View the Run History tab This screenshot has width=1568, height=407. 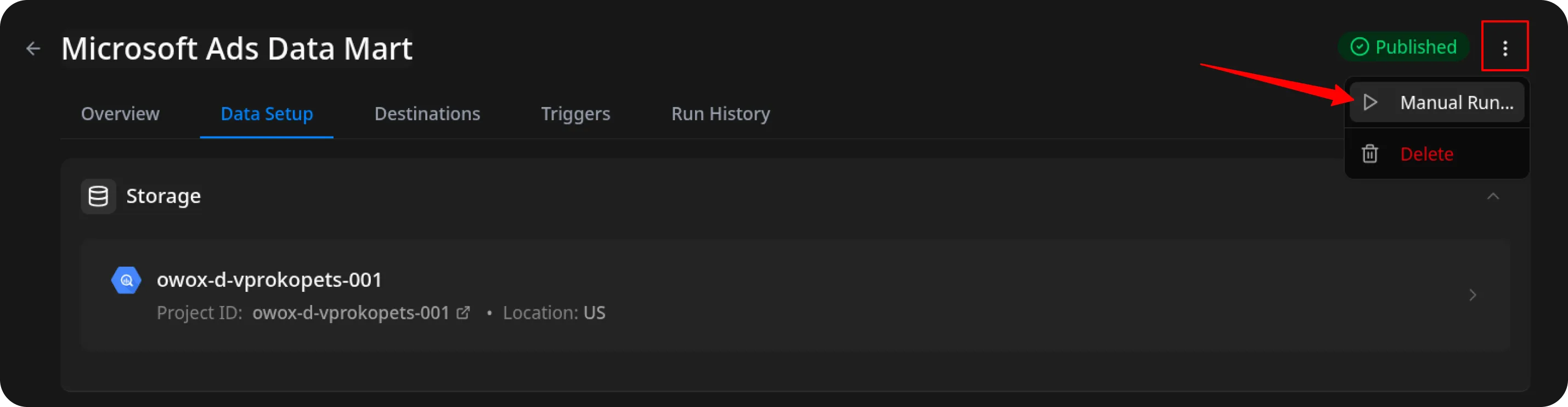pos(720,114)
